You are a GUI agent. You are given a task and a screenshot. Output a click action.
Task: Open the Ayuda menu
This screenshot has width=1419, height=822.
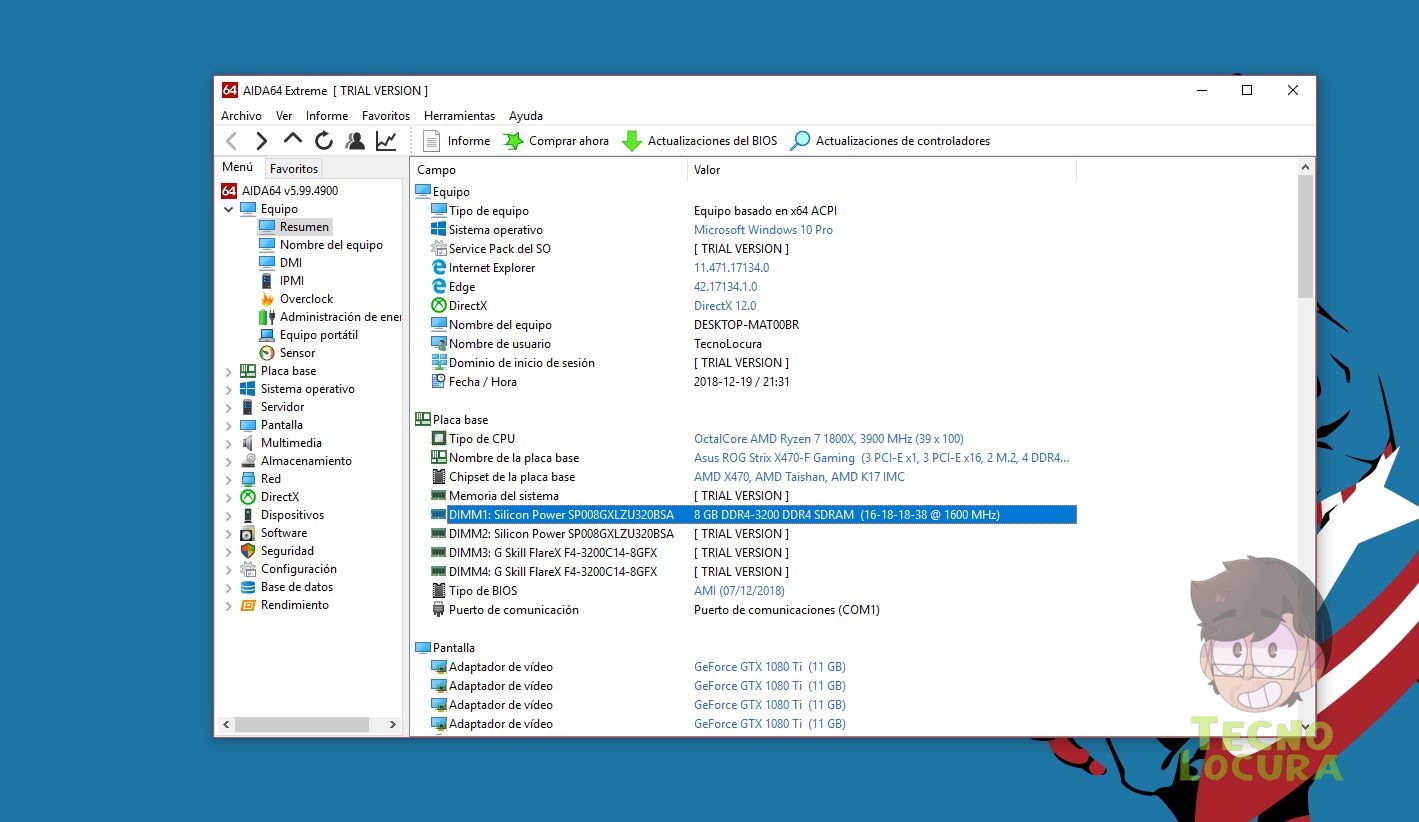tap(526, 116)
